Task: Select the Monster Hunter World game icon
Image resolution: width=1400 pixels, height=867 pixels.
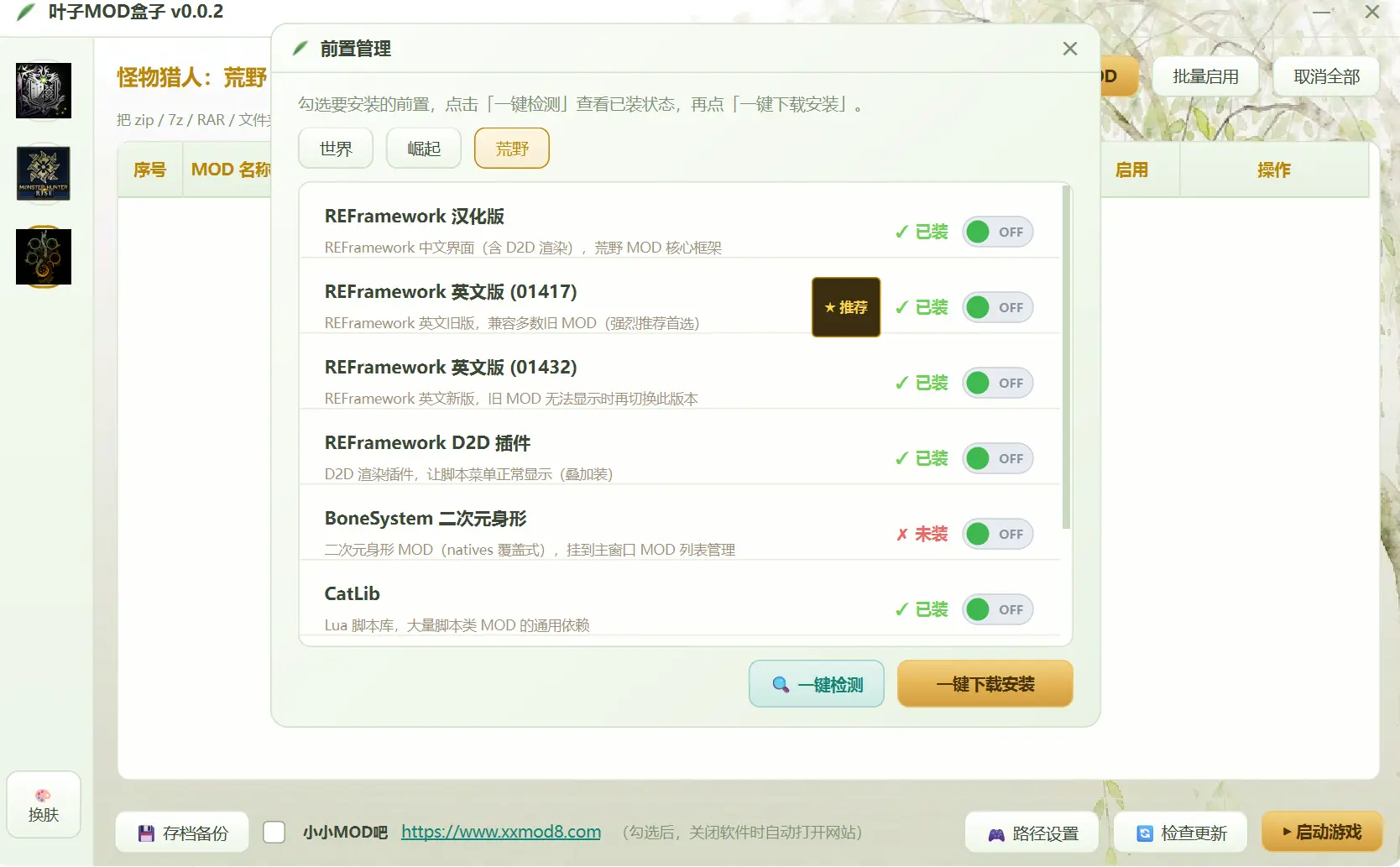Action: pos(44,91)
